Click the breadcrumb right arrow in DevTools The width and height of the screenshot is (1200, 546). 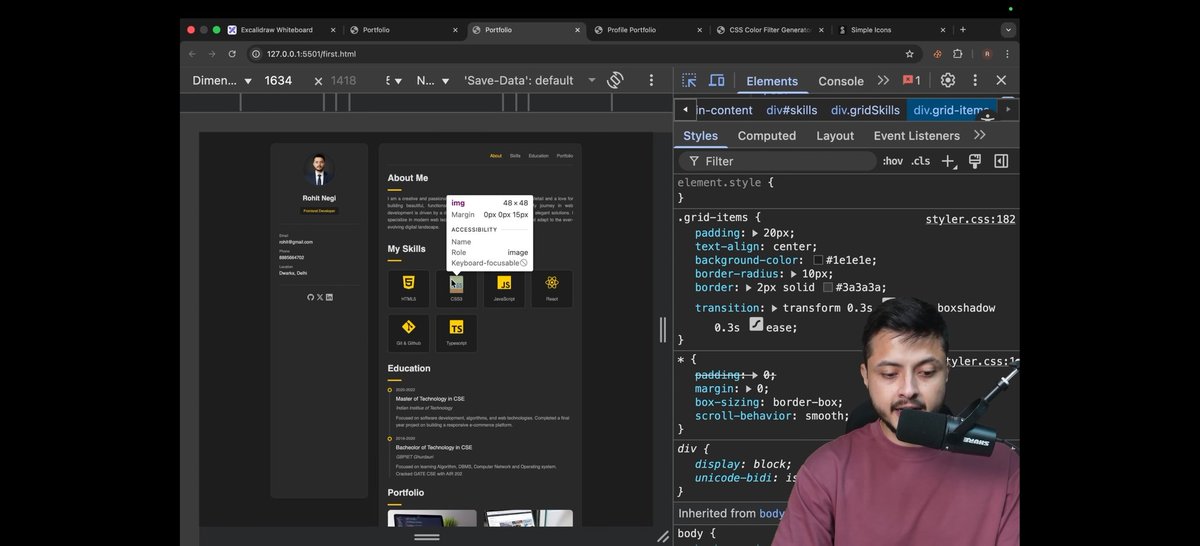(x=1008, y=110)
